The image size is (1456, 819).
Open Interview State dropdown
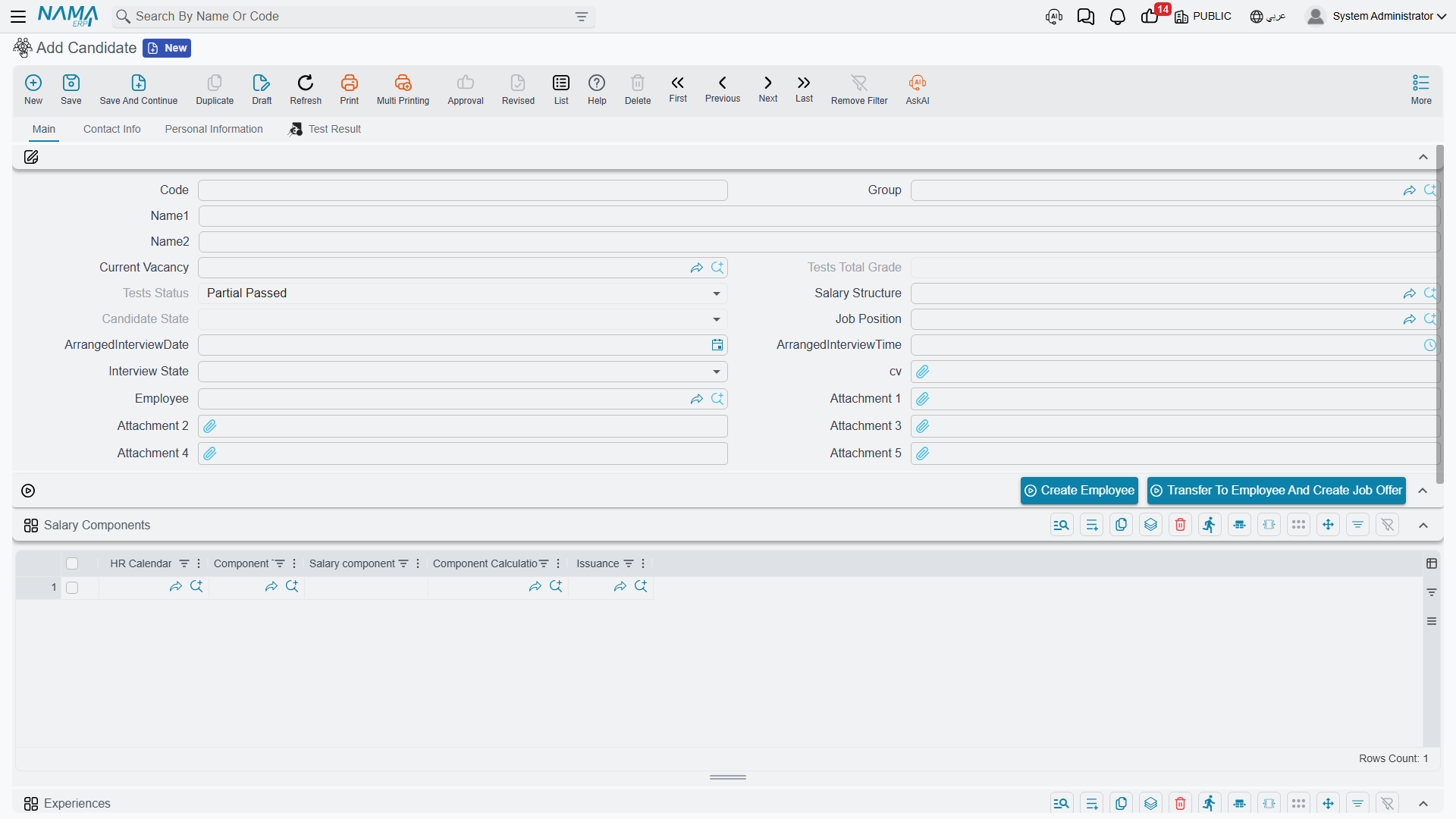point(716,372)
